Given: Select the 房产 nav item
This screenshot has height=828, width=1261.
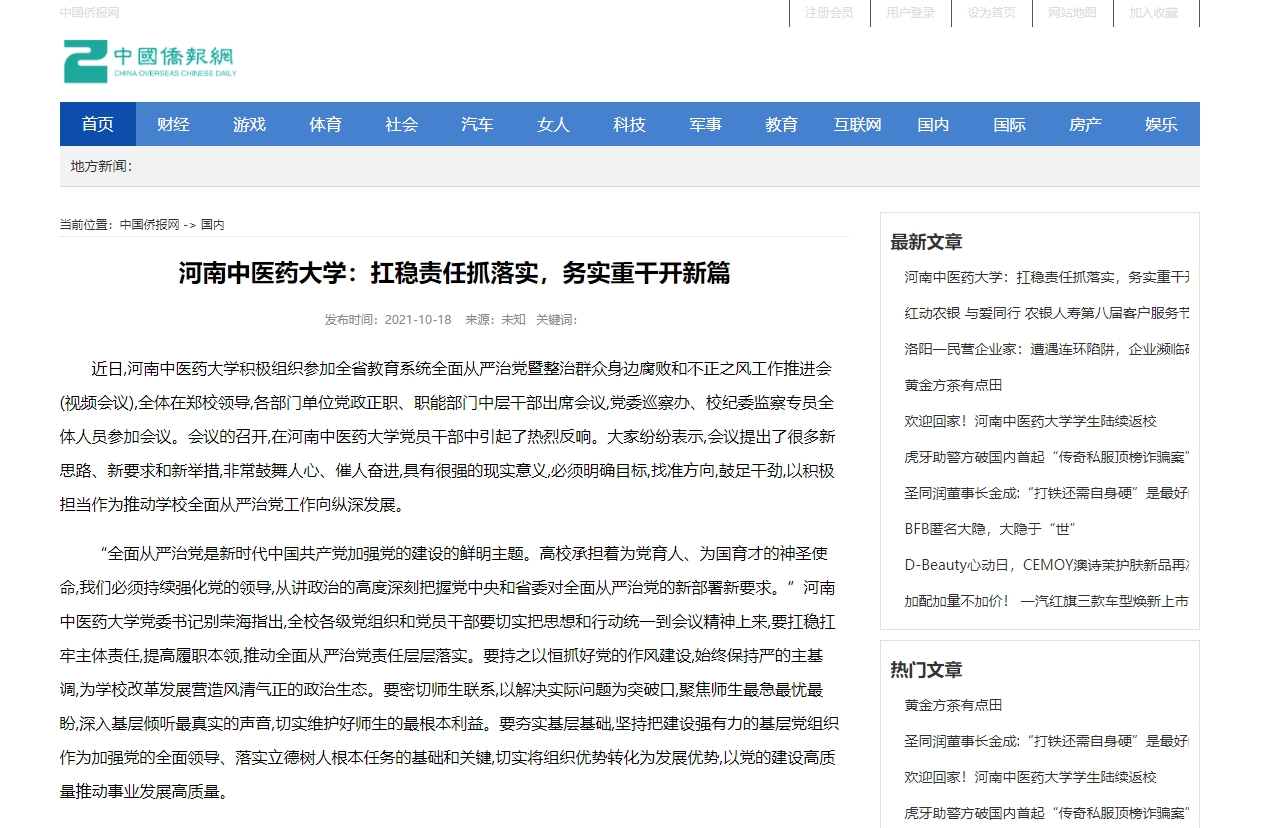Looking at the screenshot, I should 1086,124.
